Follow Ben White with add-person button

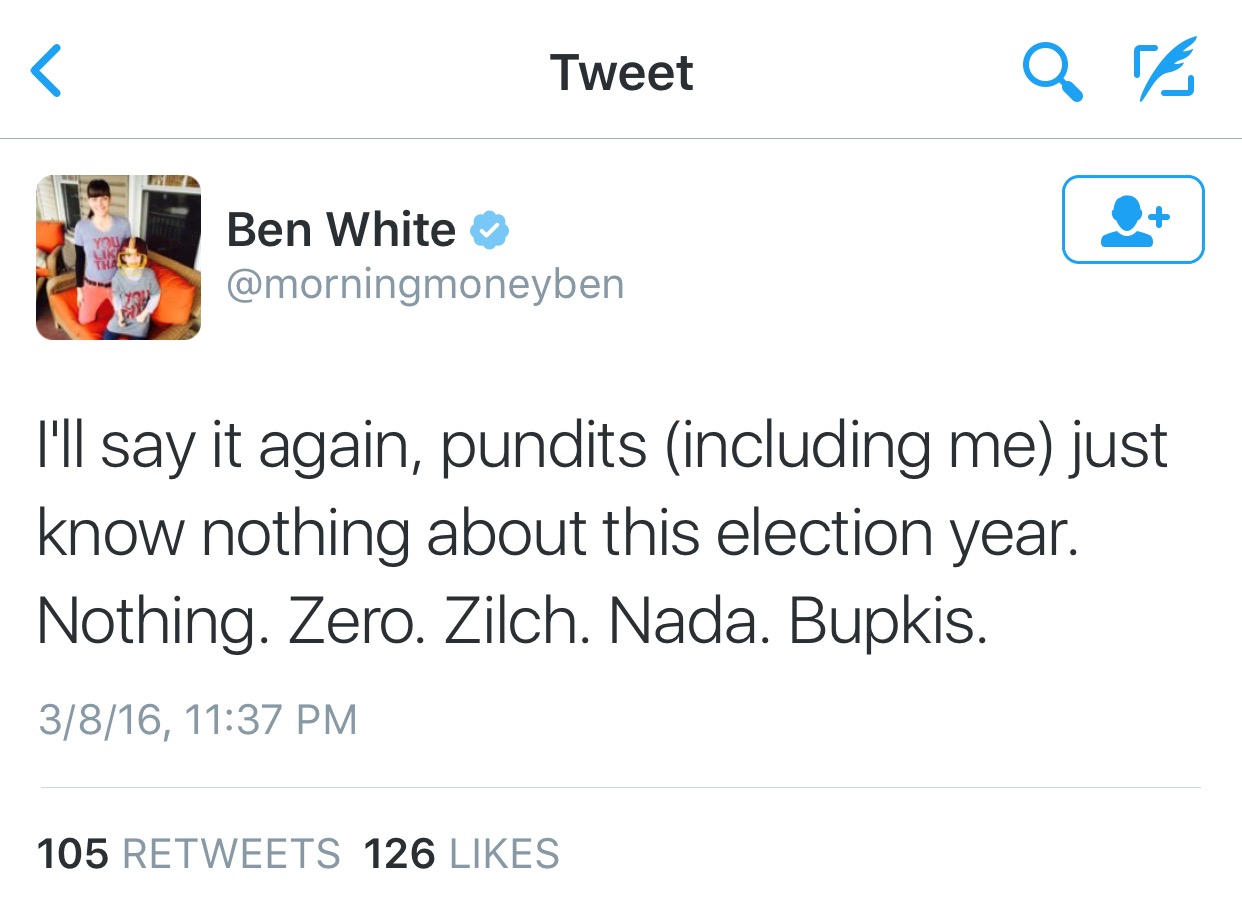(1133, 219)
